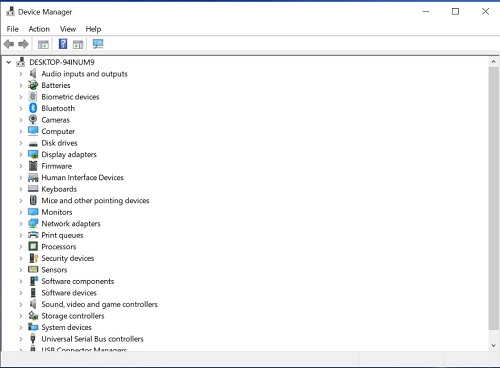Viewport: 500px width, 368px height.
Task: Click the Security devices key icon
Action: [x=33, y=258]
